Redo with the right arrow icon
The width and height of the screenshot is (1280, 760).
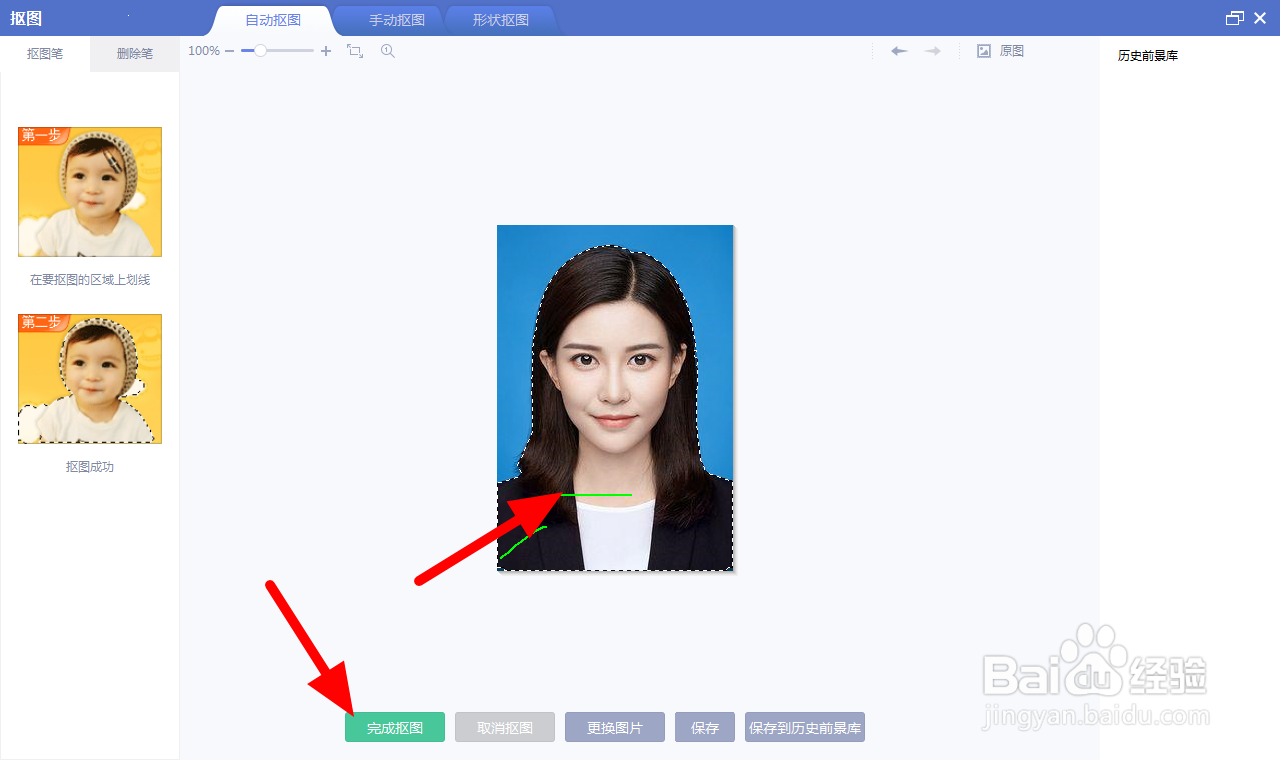click(933, 51)
